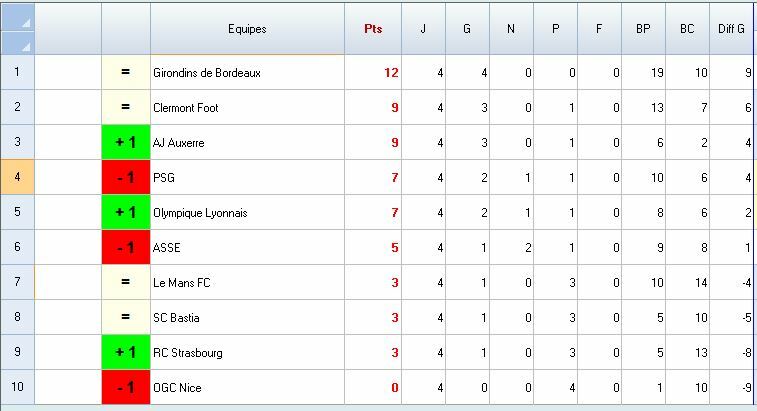Image resolution: width=757 pixels, height=411 pixels.
Task: Click row header number 1
Action: click(x=17, y=72)
